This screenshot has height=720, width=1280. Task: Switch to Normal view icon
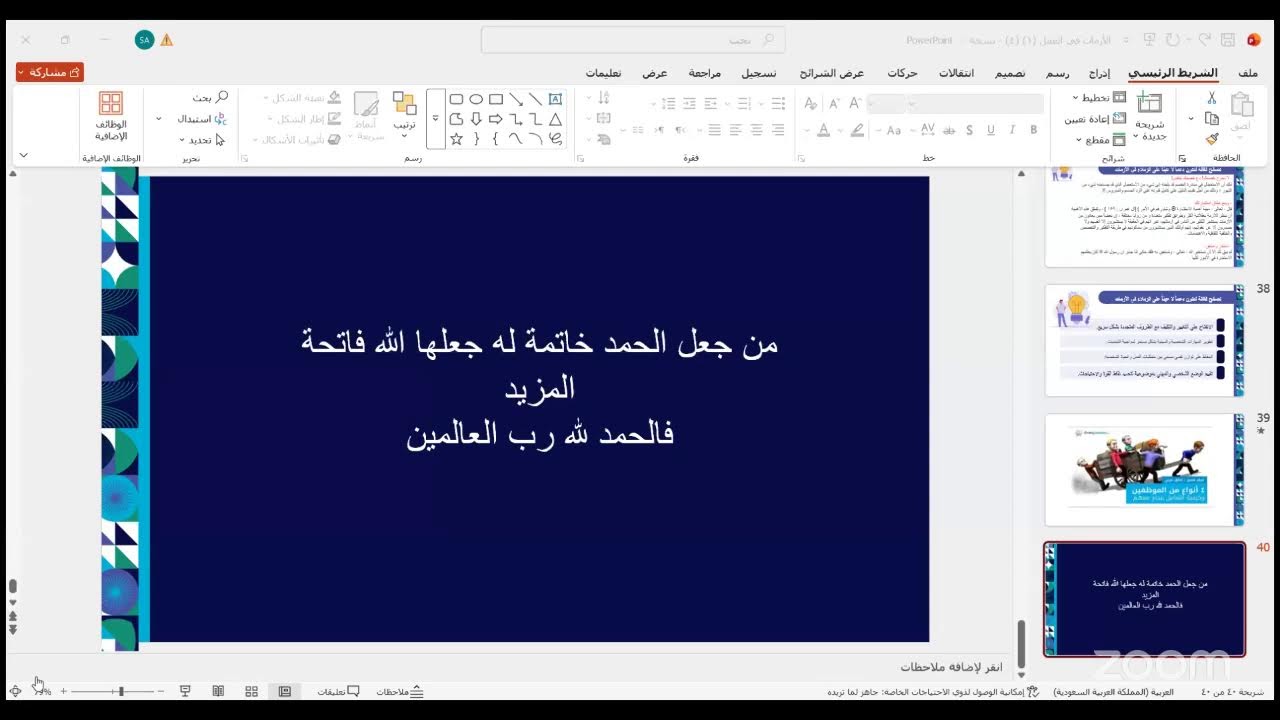pyautogui.click(x=285, y=691)
